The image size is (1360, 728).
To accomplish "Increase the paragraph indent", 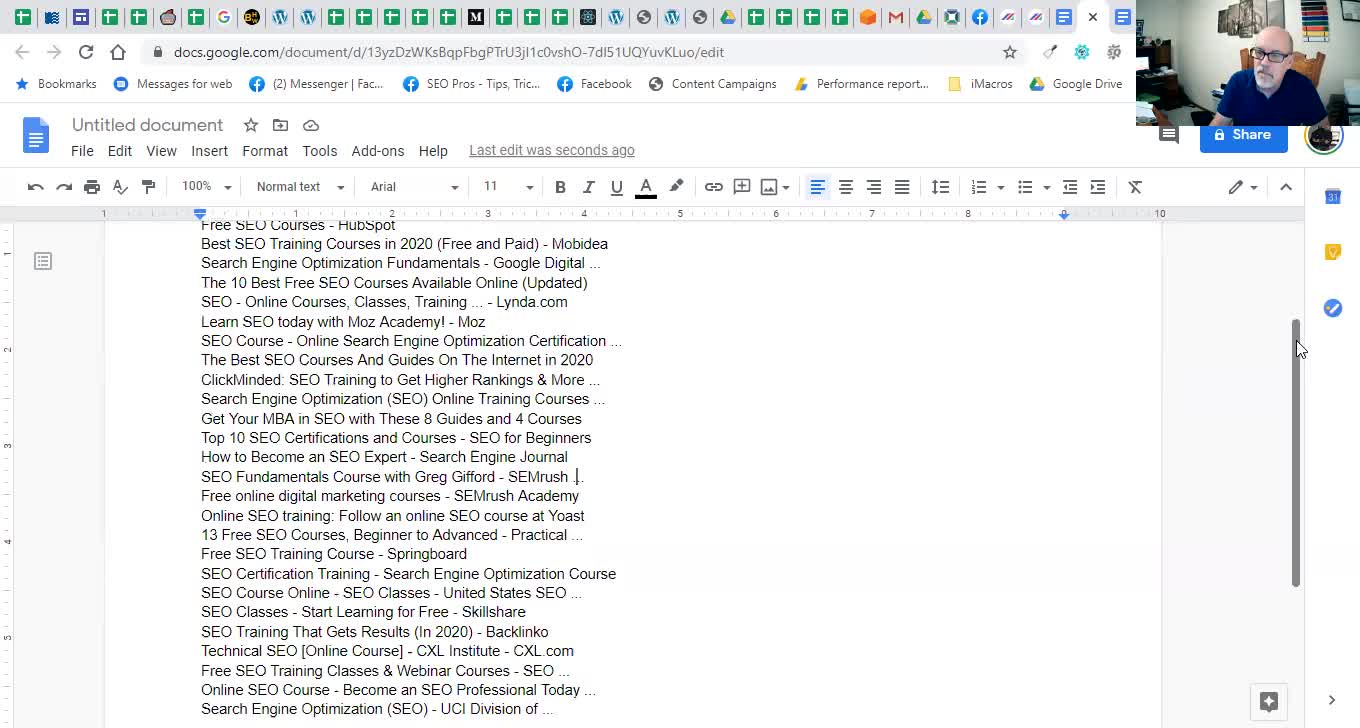I will tap(1097, 187).
